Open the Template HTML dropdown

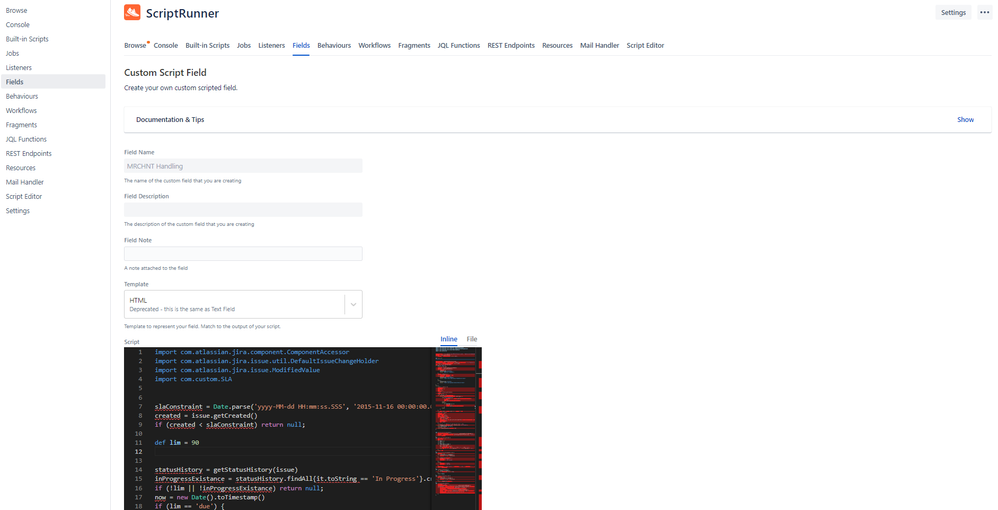243,304
